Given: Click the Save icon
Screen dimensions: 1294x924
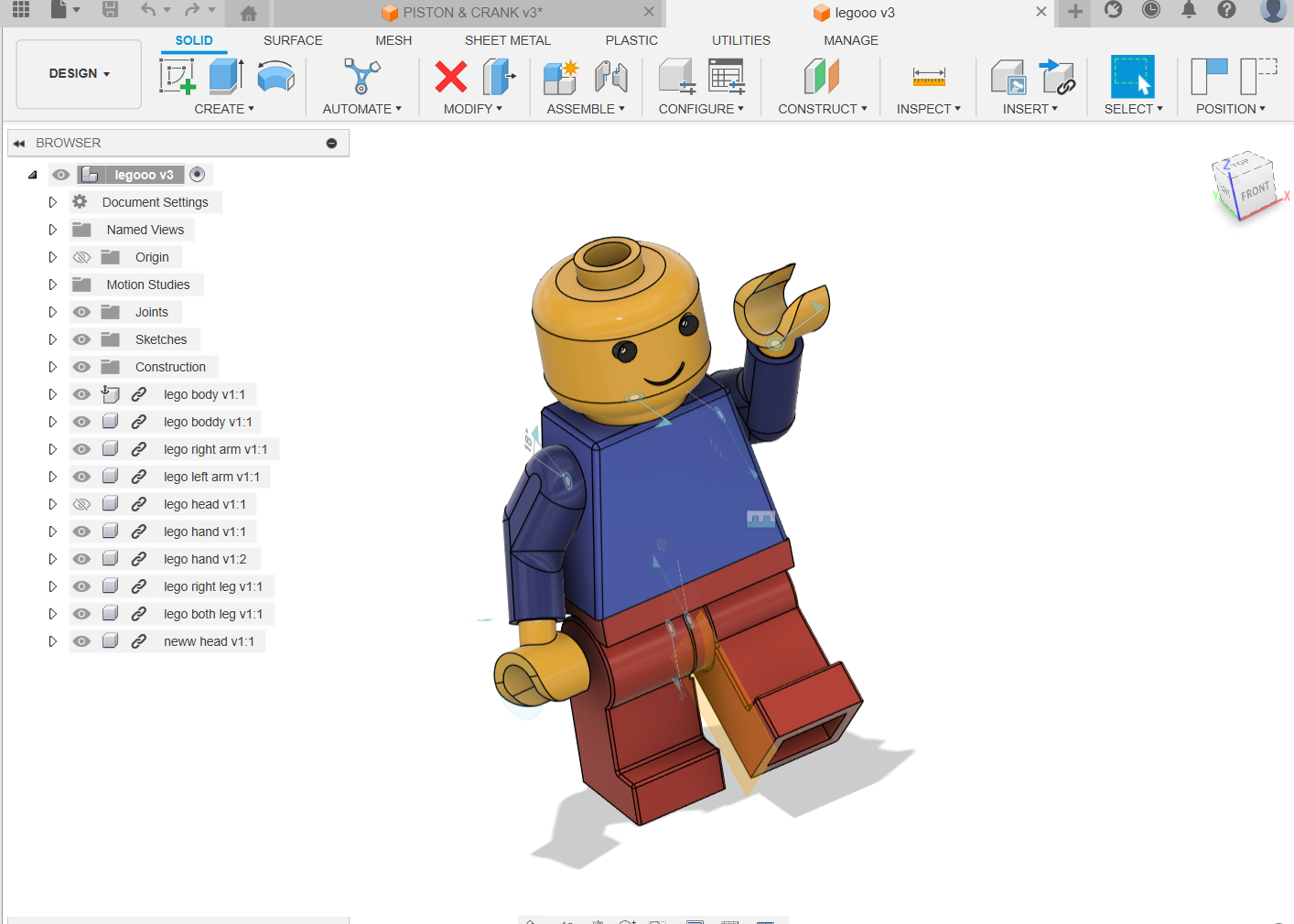Looking at the screenshot, I should pyautogui.click(x=110, y=10).
